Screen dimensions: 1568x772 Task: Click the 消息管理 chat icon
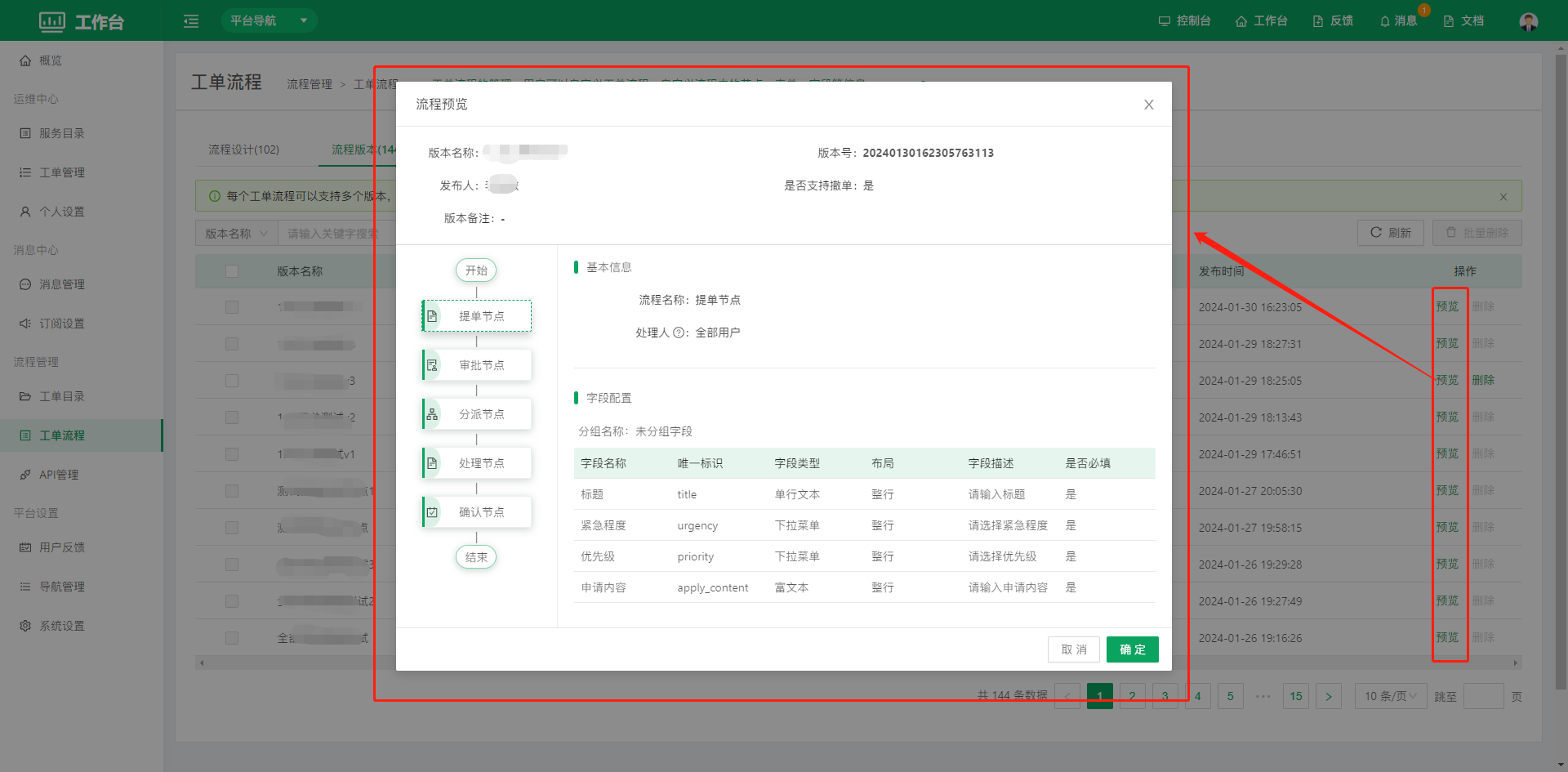click(x=25, y=284)
